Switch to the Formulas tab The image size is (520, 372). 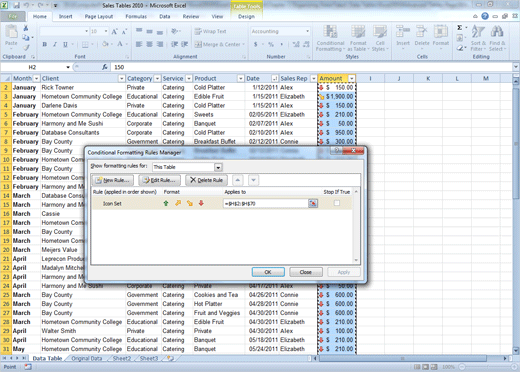pyautogui.click(x=136, y=16)
